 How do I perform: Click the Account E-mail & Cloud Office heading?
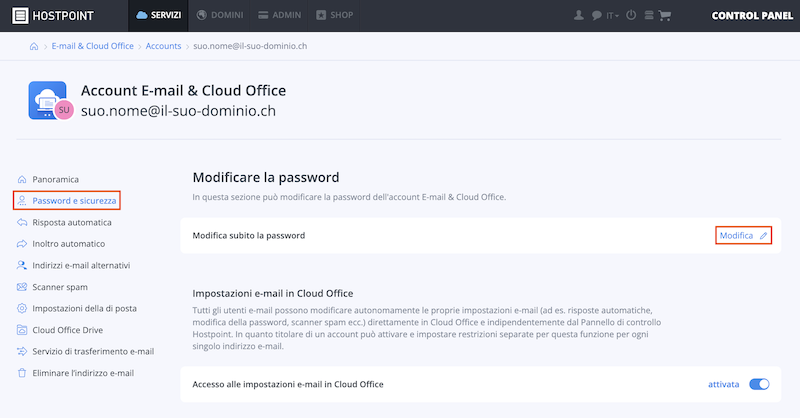click(183, 90)
